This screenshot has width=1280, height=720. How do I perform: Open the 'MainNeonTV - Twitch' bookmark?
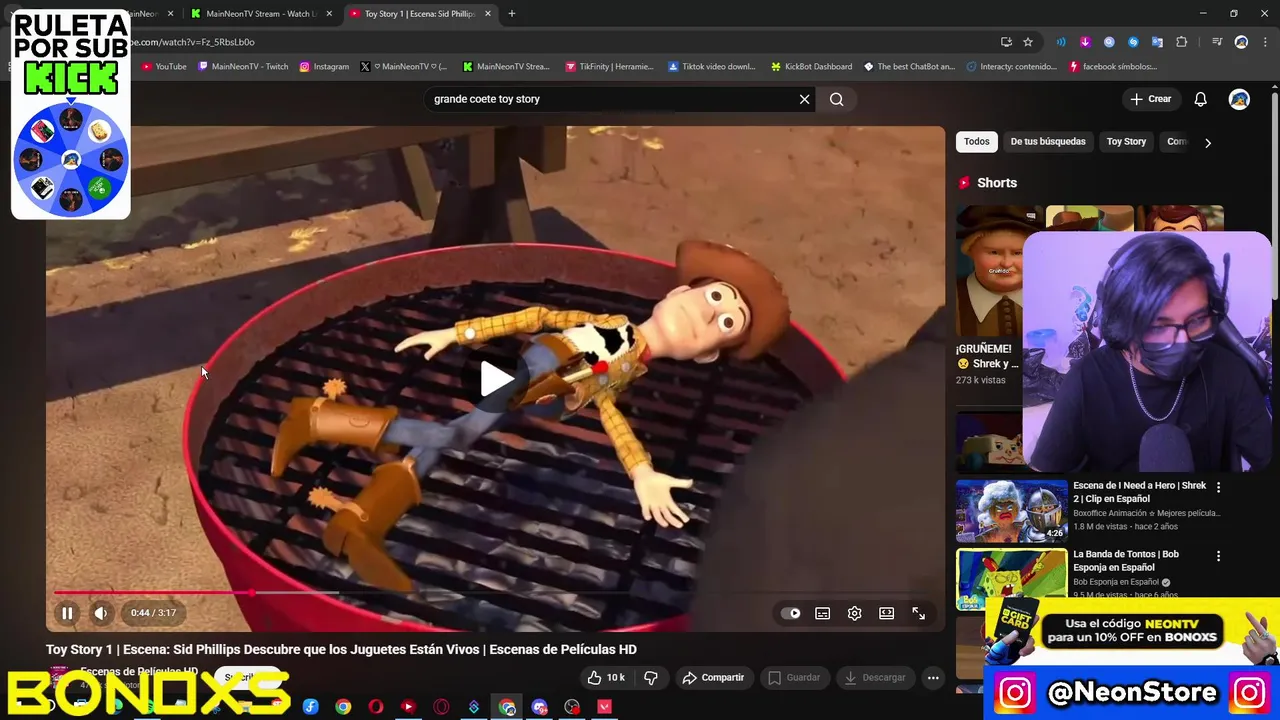tap(243, 67)
